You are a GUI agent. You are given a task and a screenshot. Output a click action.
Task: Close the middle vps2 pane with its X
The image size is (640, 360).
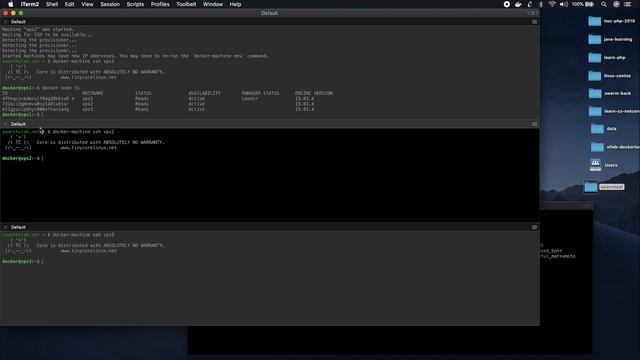click(5, 124)
